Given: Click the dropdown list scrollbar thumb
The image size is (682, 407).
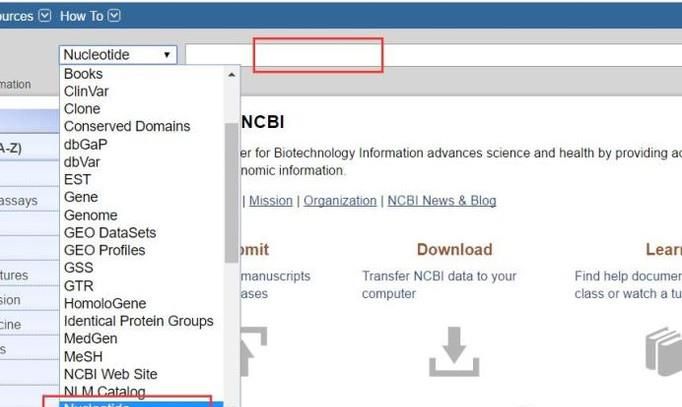Looking at the screenshot, I should point(232,190).
